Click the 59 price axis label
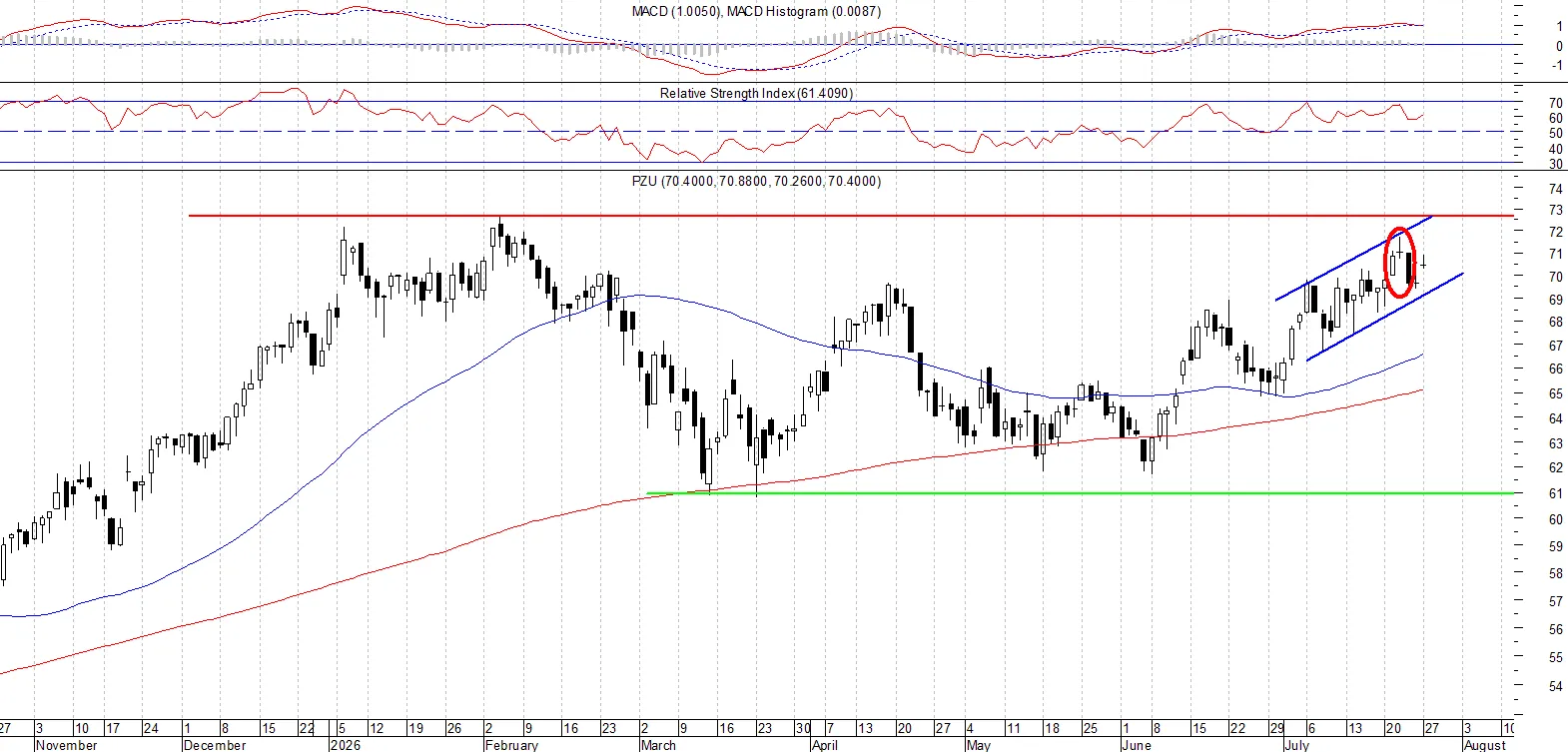Image resolution: width=1568 pixels, height=752 pixels. point(1556,547)
